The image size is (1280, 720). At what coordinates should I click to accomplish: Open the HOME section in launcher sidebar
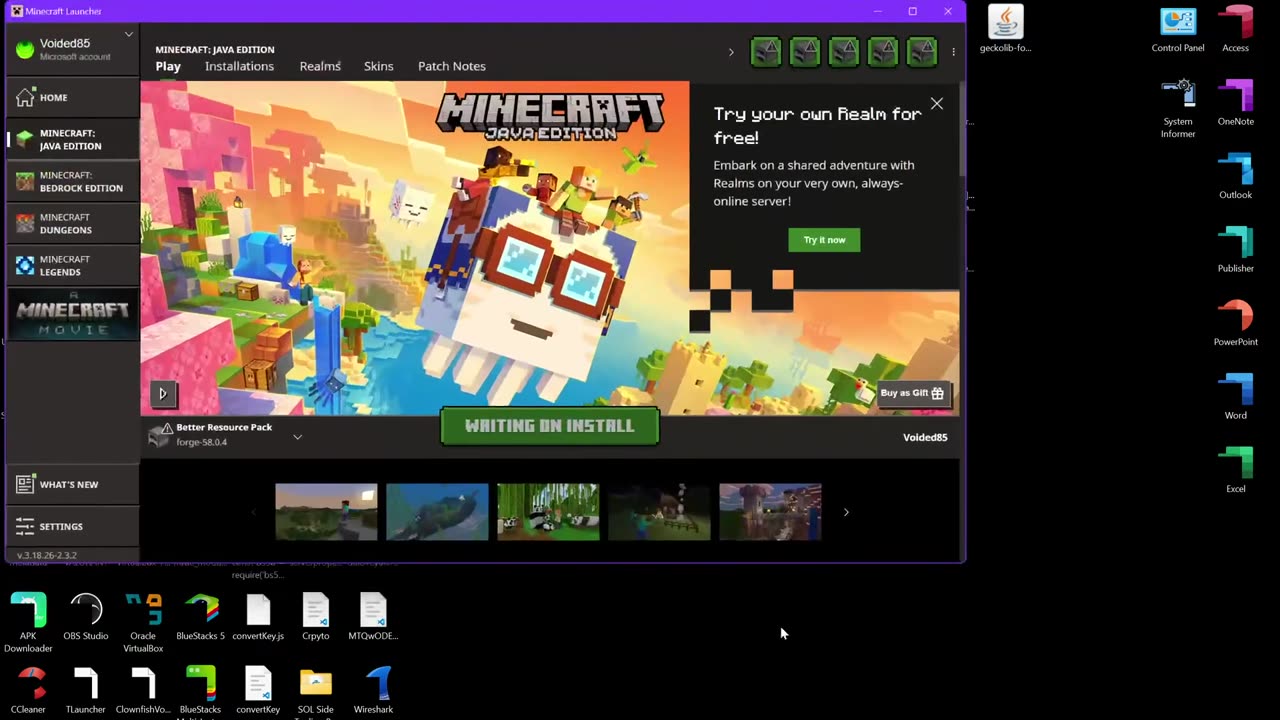[72, 97]
